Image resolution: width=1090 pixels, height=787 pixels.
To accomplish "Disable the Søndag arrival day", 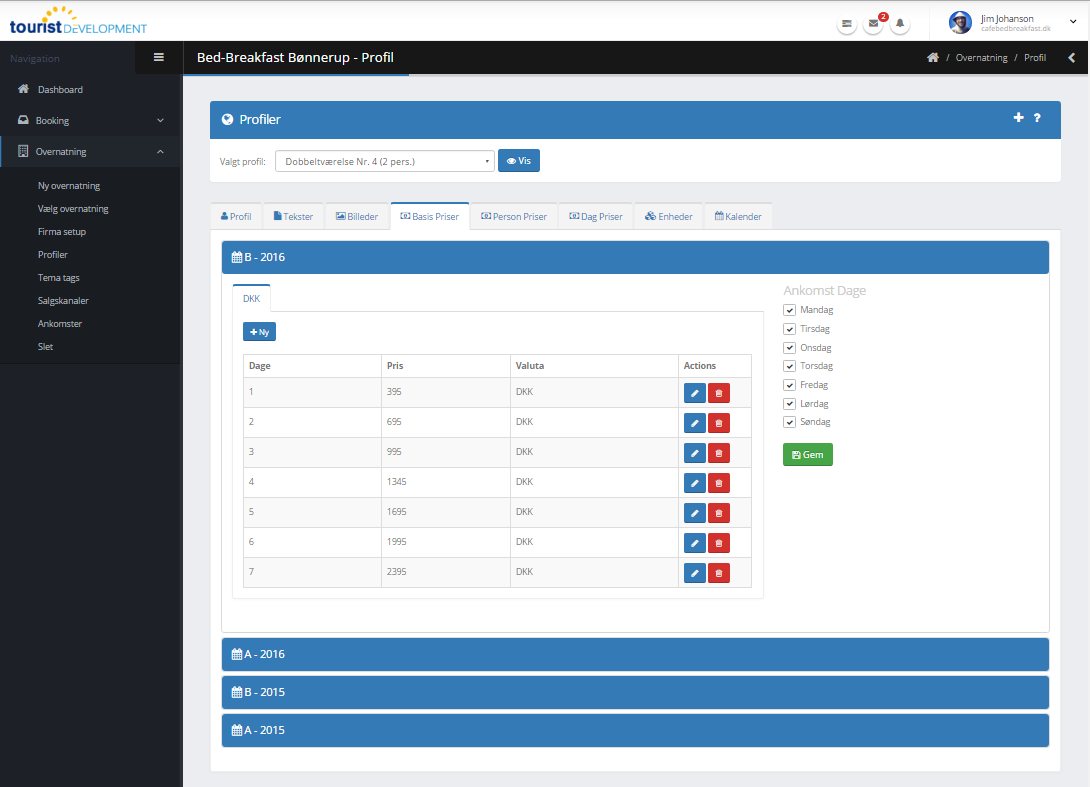I will [789, 422].
